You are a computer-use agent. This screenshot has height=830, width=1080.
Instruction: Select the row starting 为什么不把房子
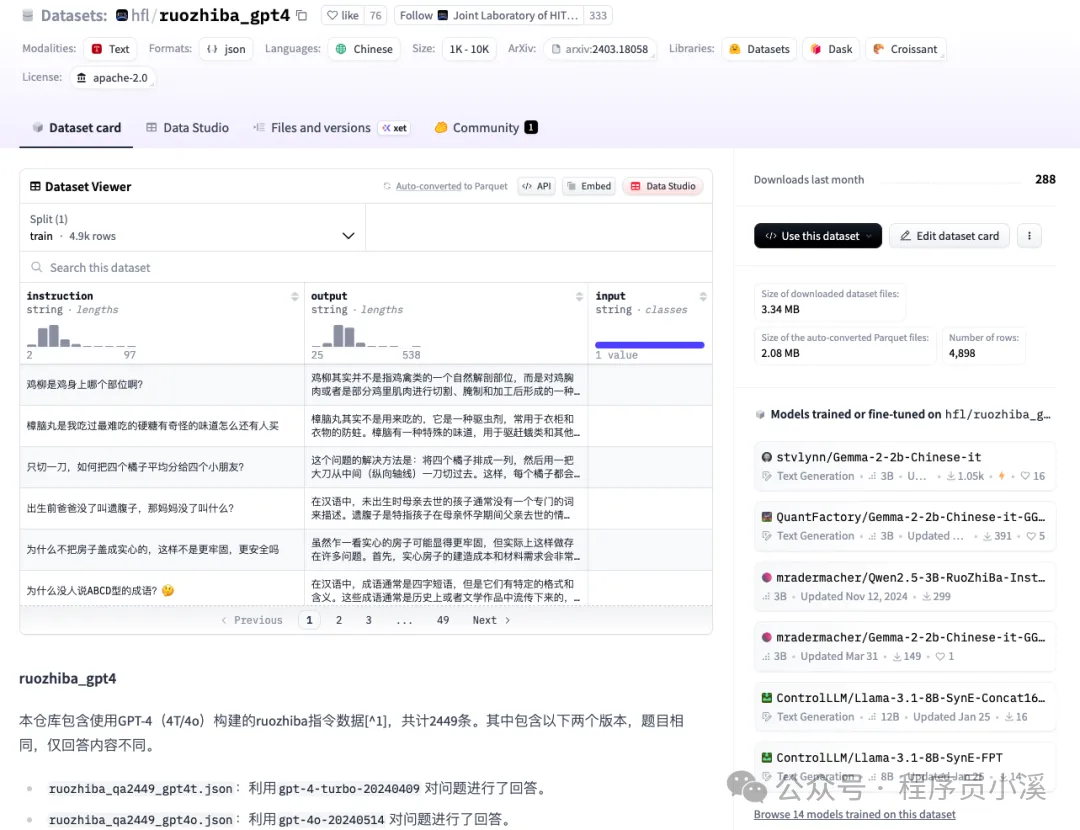[x=366, y=550]
